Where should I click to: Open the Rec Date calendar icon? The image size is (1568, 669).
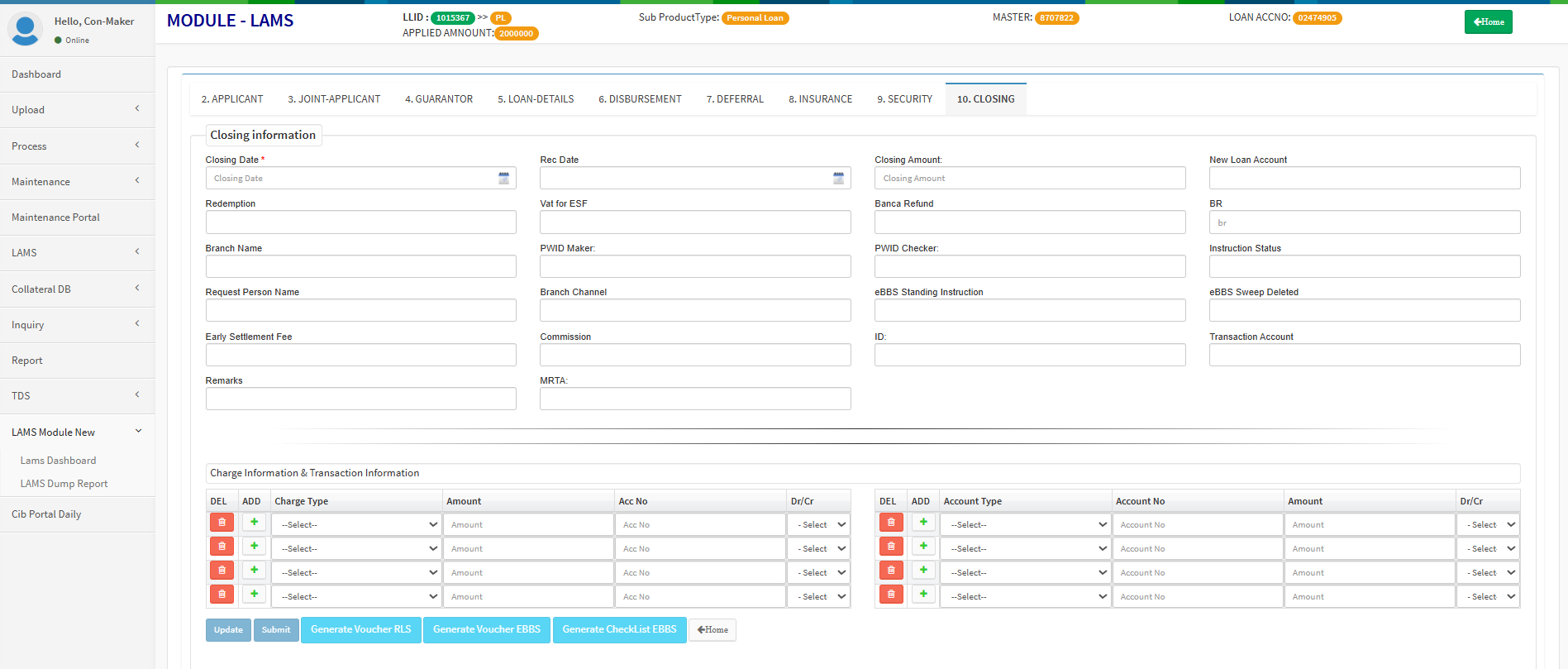click(838, 179)
